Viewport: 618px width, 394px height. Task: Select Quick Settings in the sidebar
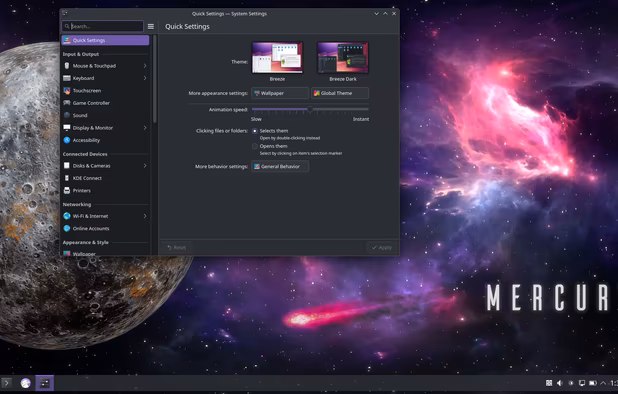pos(105,40)
